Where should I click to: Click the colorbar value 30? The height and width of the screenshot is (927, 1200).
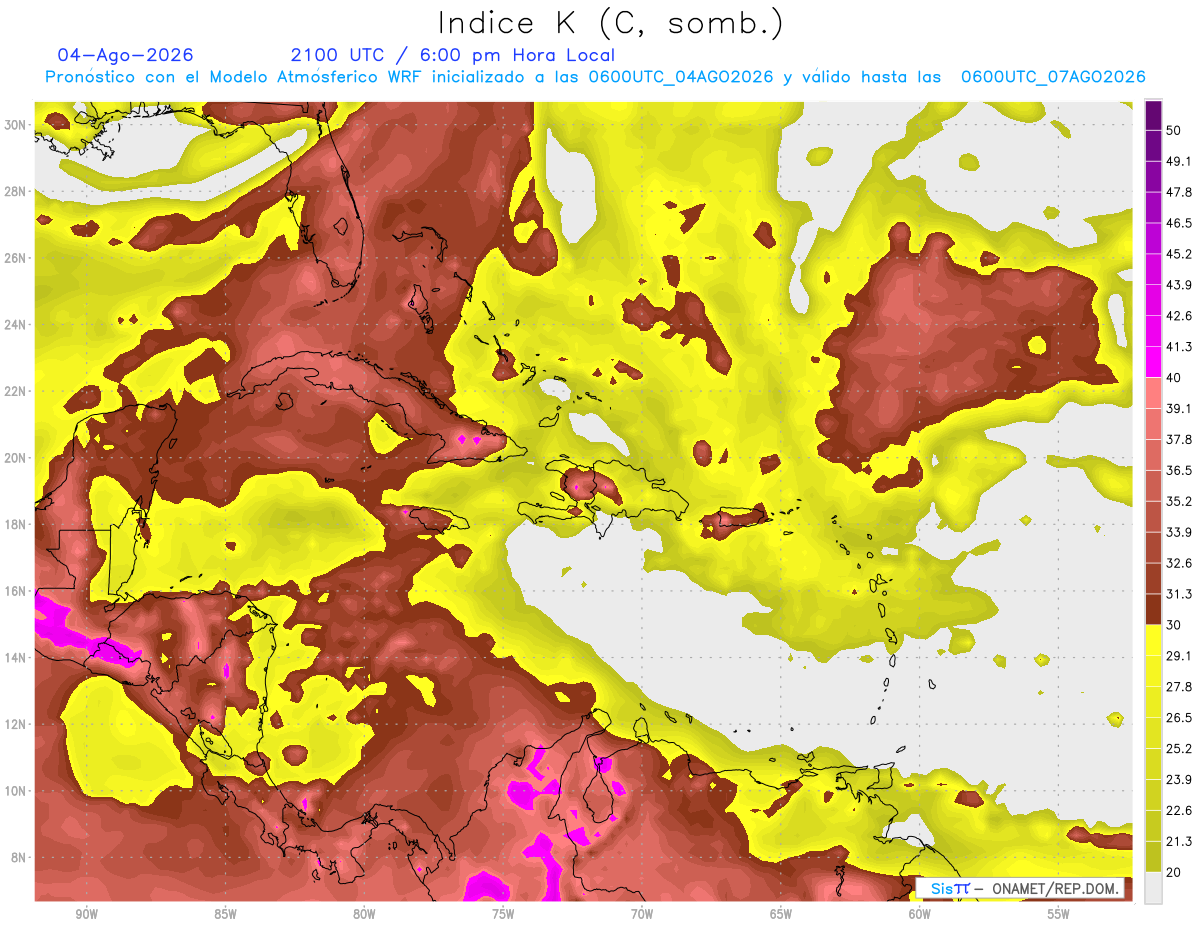[1174, 625]
